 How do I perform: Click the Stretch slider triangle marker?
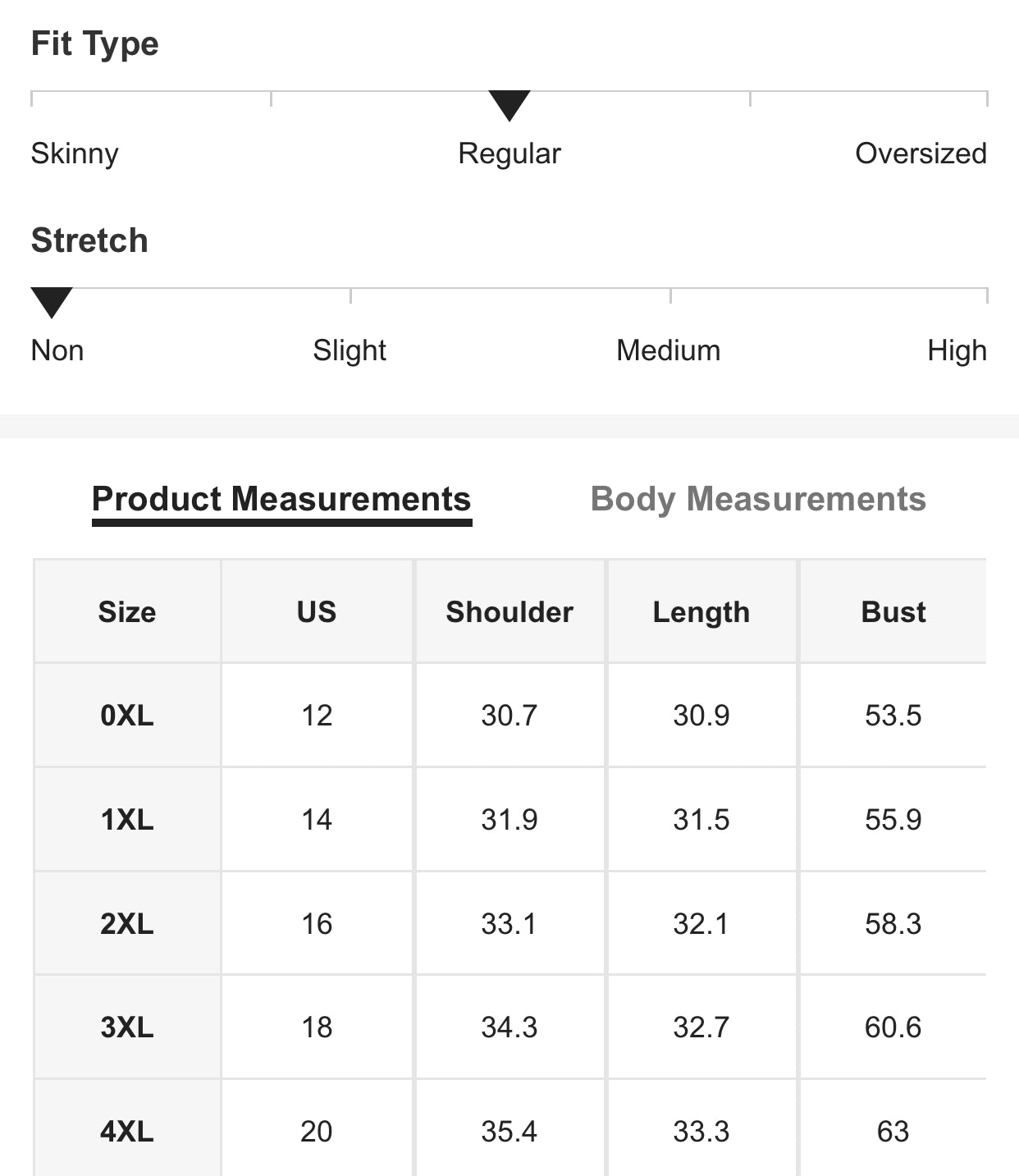point(52,302)
